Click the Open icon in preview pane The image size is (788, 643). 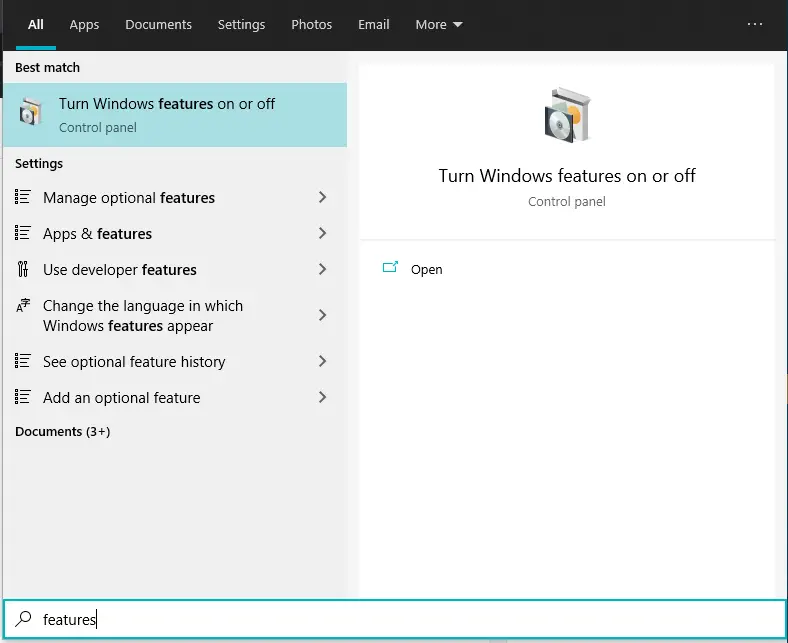tap(391, 269)
